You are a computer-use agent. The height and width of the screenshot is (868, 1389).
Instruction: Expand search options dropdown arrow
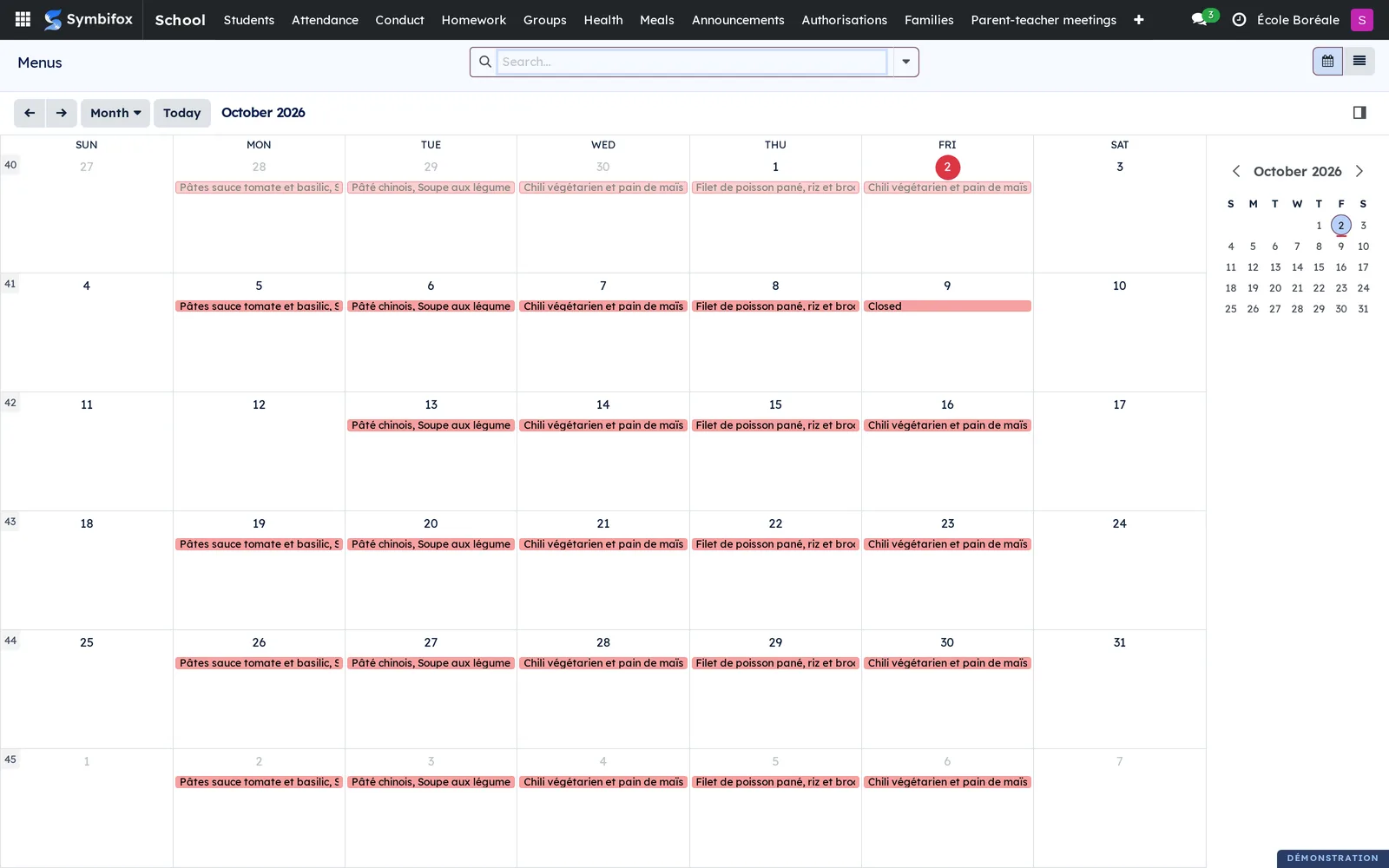click(x=905, y=62)
